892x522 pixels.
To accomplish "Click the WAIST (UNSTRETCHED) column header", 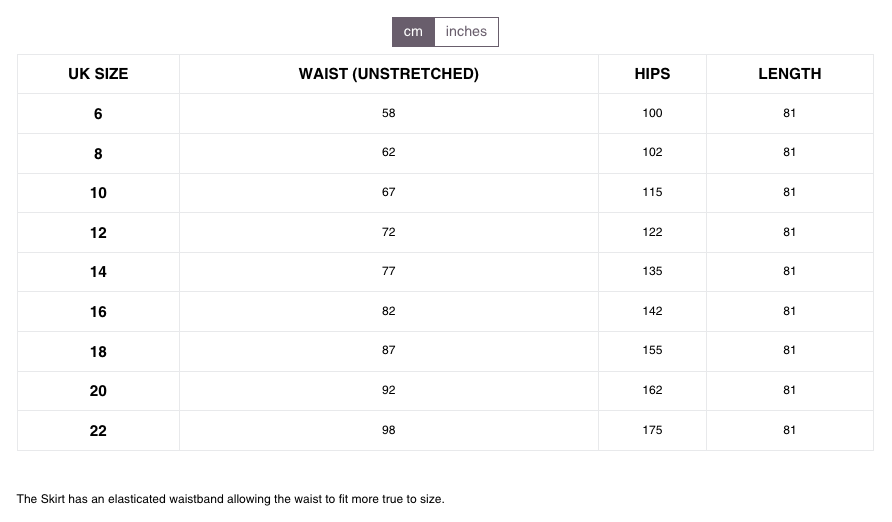I will 389,74.
